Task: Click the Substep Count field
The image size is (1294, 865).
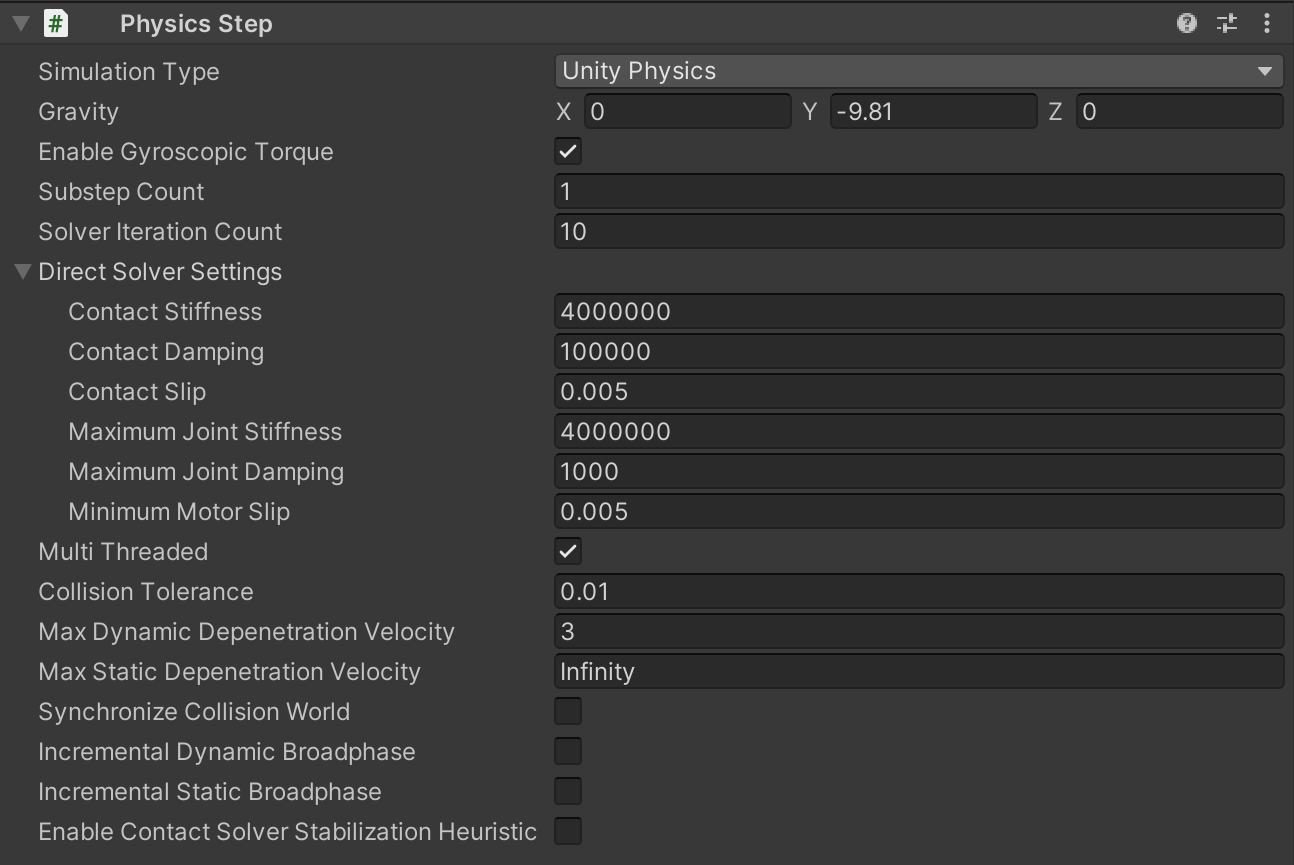Action: coord(919,191)
